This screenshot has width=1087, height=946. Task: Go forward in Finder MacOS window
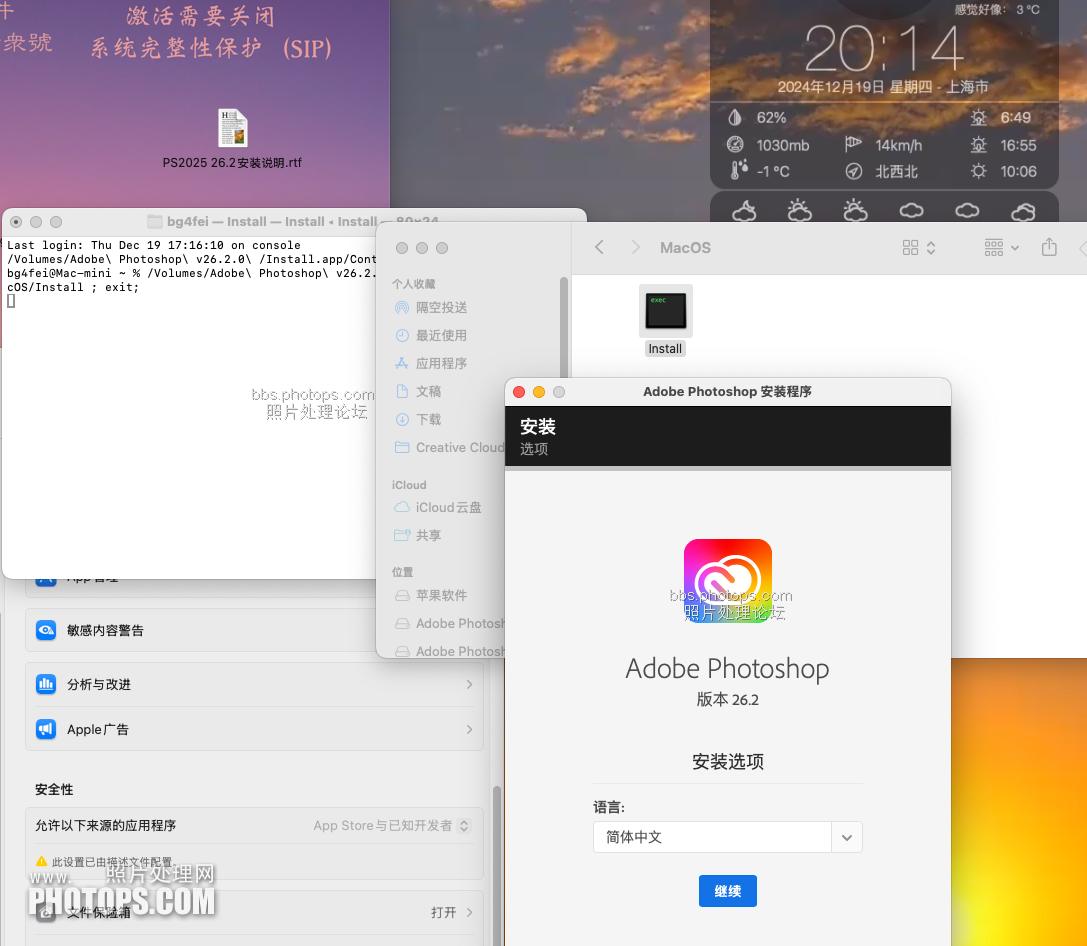click(635, 247)
